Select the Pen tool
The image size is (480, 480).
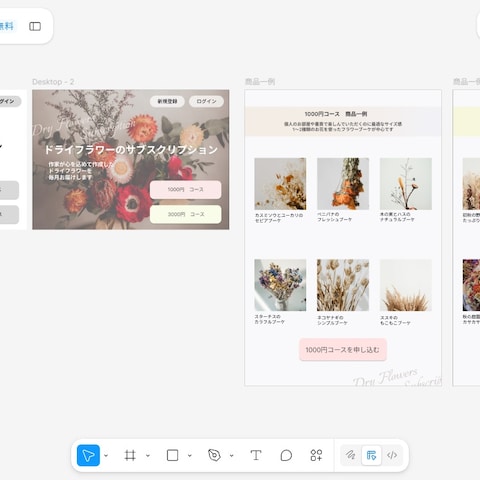coord(214,455)
